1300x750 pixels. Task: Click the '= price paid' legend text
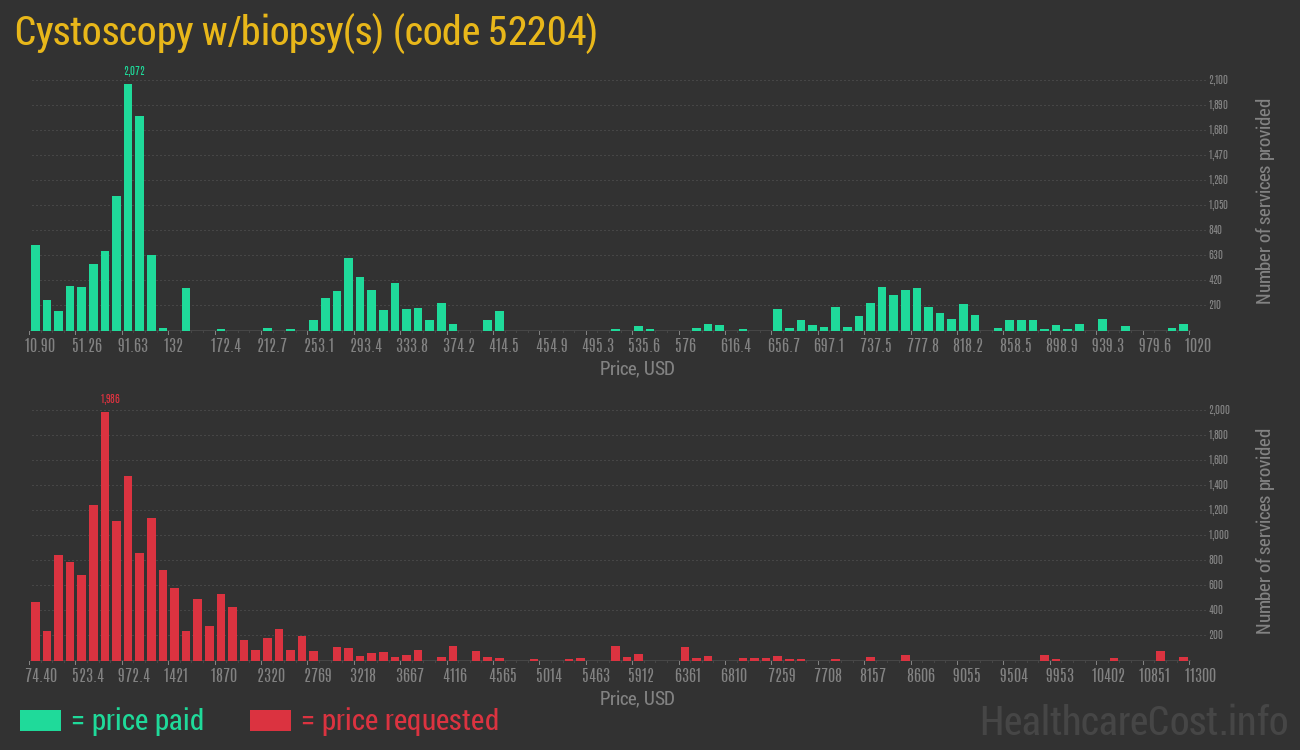(x=138, y=720)
